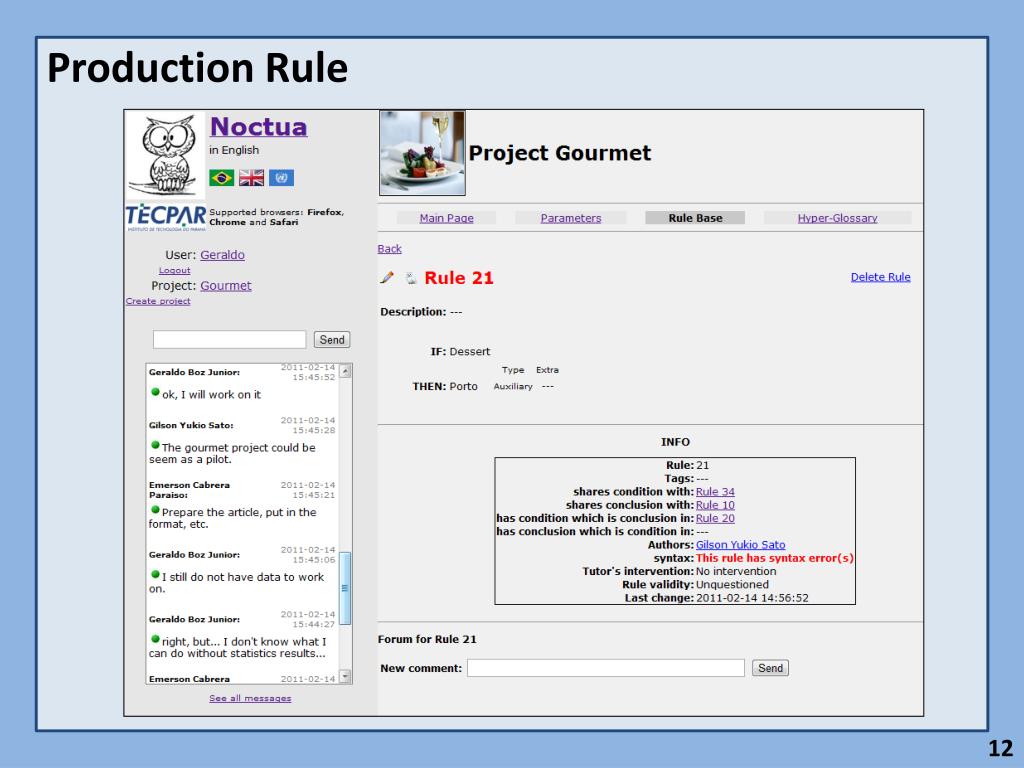Image resolution: width=1024 pixels, height=768 pixels.
Task: Click the 'Last change' timestamp value
Action: [x=752, y=598]
